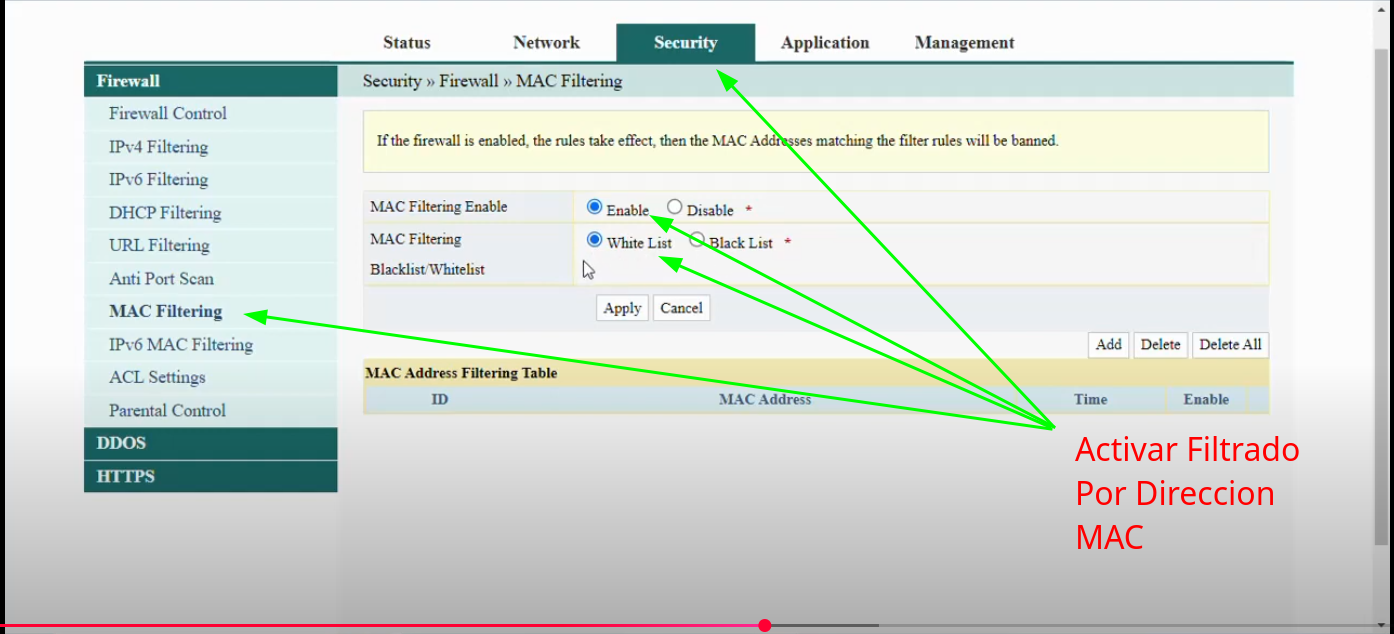
Task: Select the Disable radio for MAC Filtering
Action: 675,207
